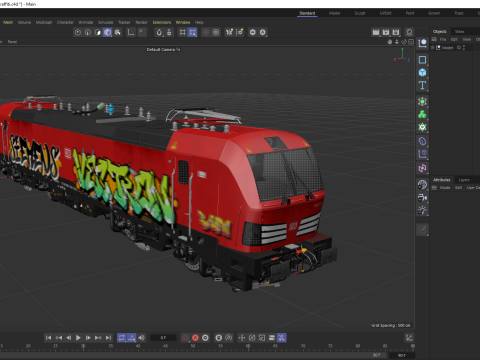
Task: Open the Attributes manager hamburger menu
Action: [434, 188]
